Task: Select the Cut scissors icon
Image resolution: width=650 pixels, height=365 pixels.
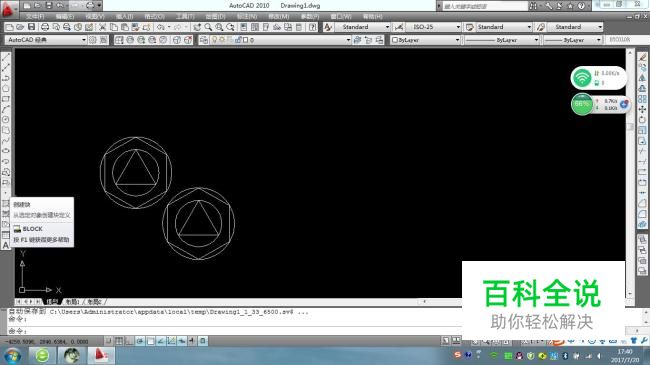Action: 102,27
